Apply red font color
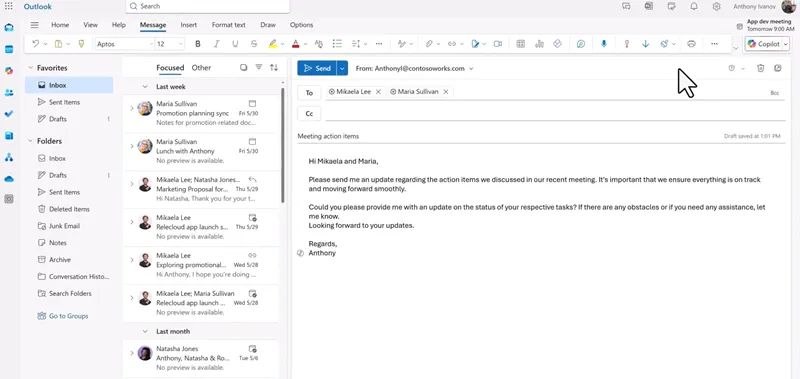Viewport: 800px width, 379px height. point(295,44)
